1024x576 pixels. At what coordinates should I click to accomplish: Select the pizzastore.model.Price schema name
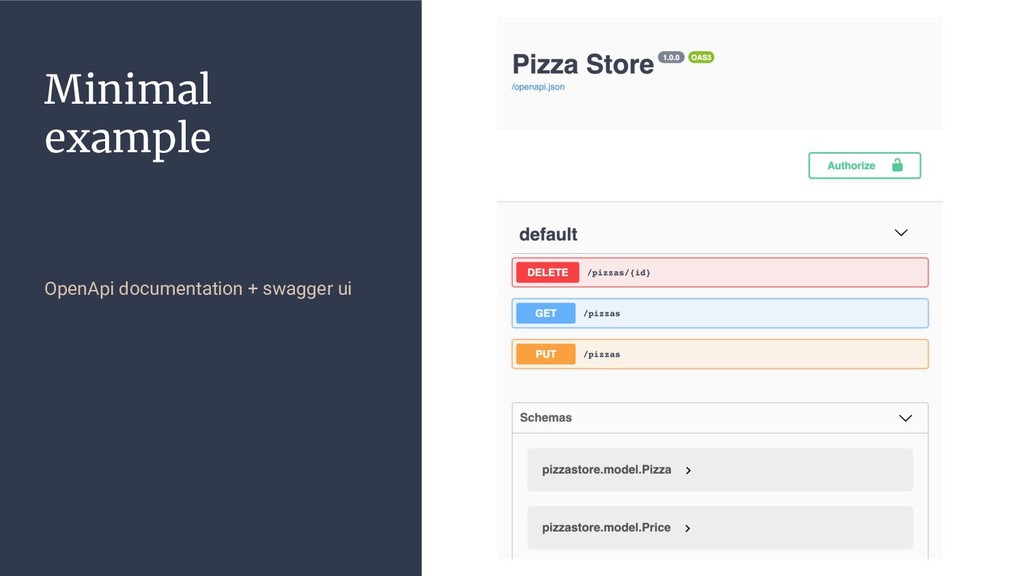(x=606, y=528)
